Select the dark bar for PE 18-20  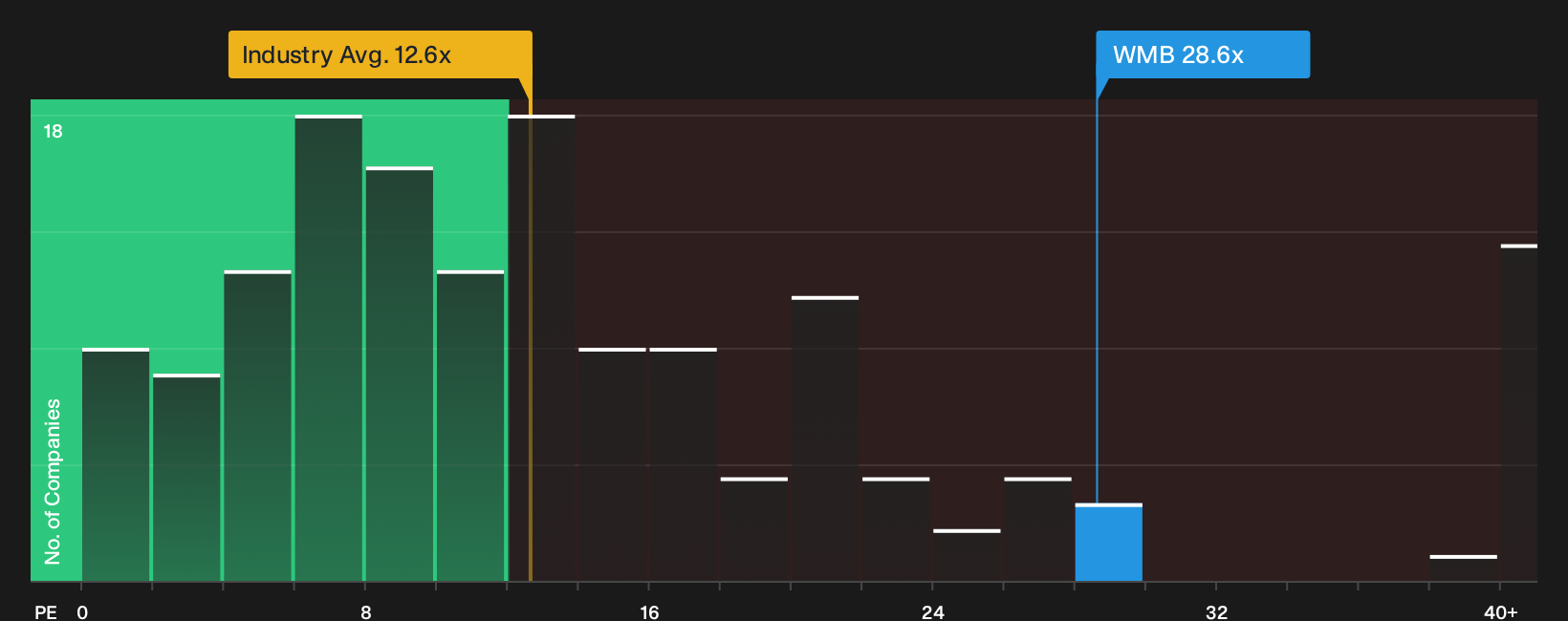(754, 529)
